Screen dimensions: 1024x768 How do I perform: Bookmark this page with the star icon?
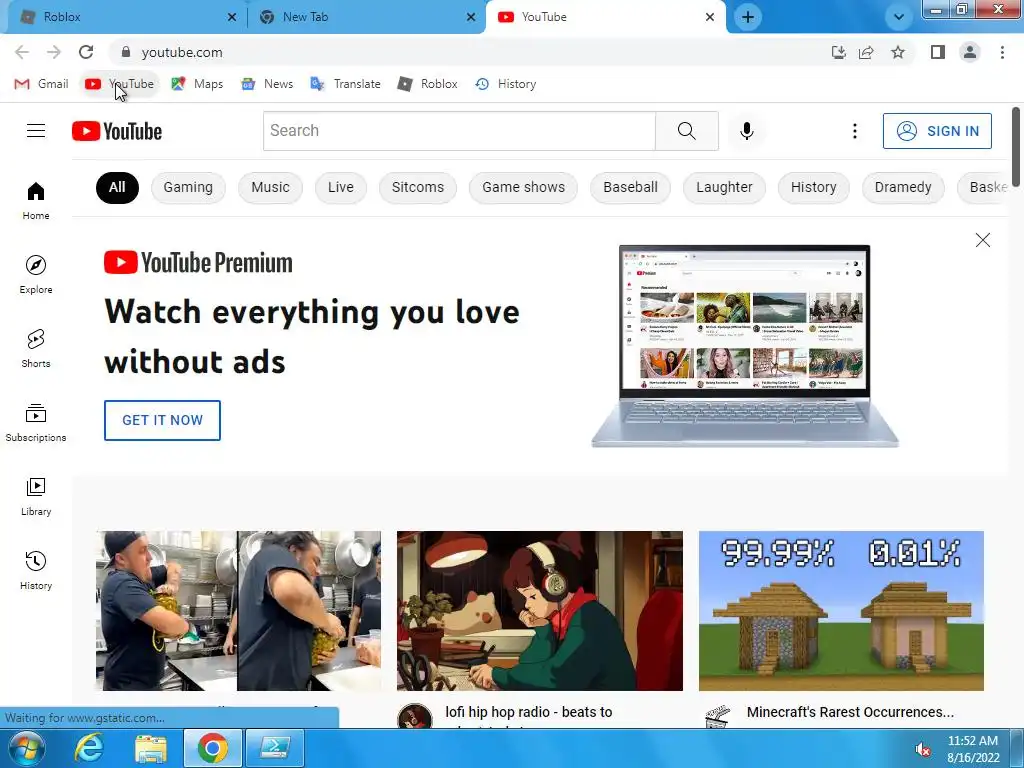898,52
